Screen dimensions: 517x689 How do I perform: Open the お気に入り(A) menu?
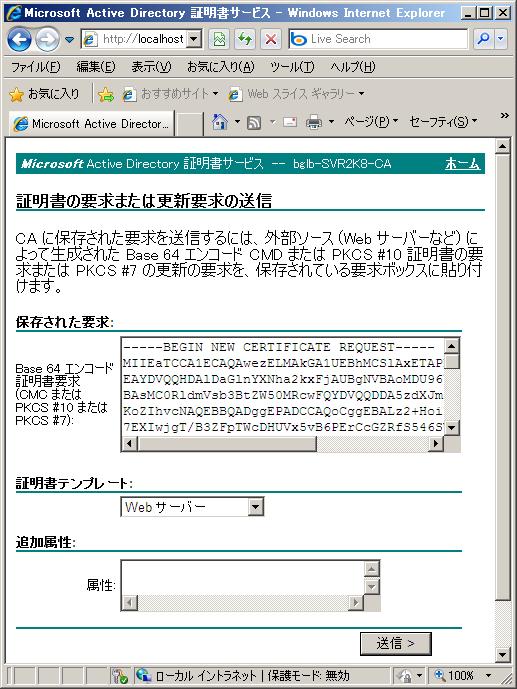pos(221,67)
